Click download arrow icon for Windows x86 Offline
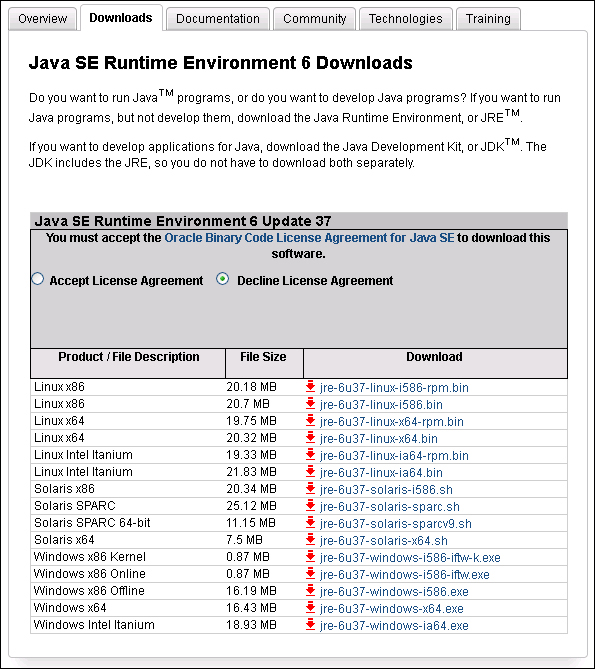This screenshot has width=595, height=669. pos(310,590)
